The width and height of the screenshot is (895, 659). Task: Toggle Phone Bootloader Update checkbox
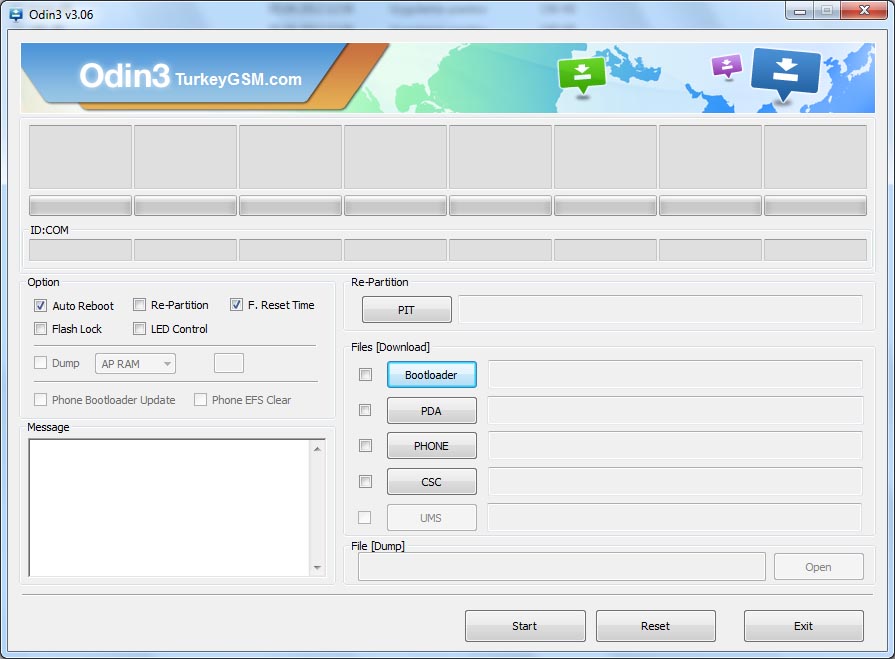pyautogui.click(x=41, y=399)
